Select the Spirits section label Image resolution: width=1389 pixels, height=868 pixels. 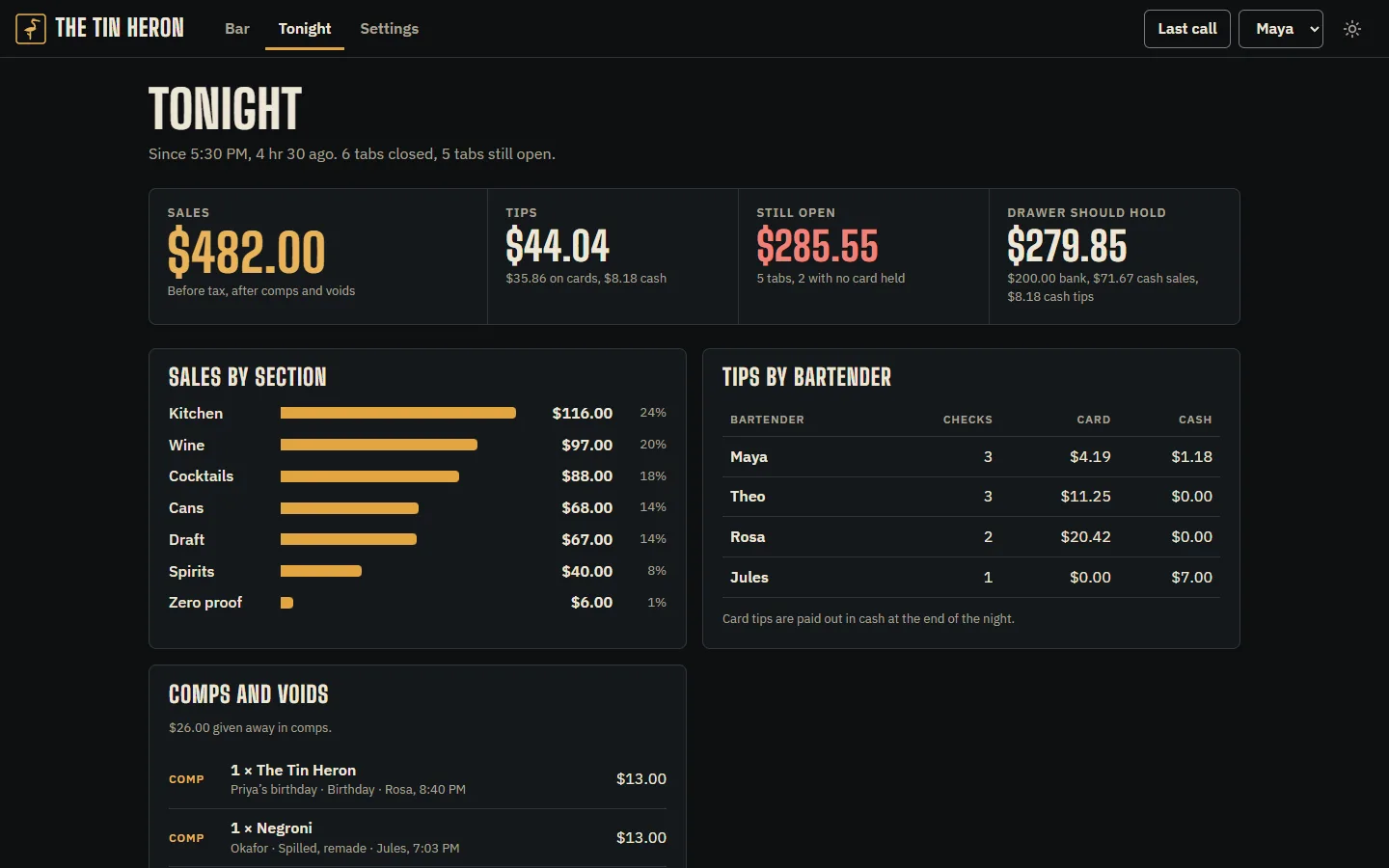192,571
